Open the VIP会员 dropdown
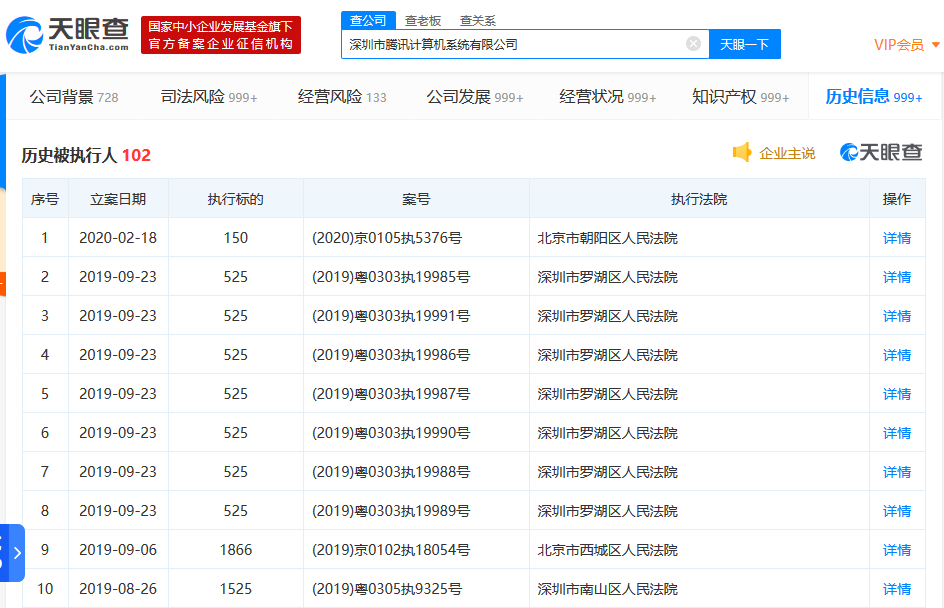This screenshot has height=608, width=944. 907,45
